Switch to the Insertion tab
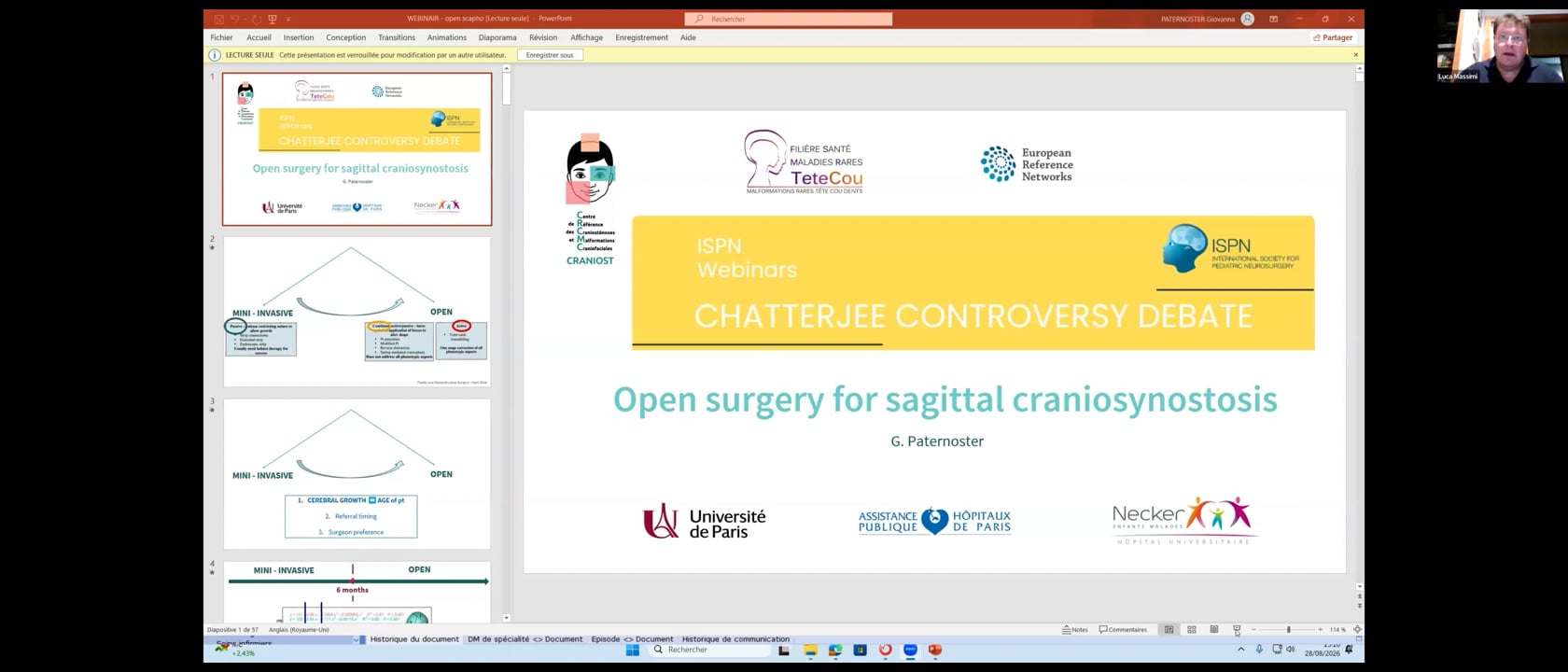Image resolution: width=1568 pixels, height=672 pixels. point(299,37)
